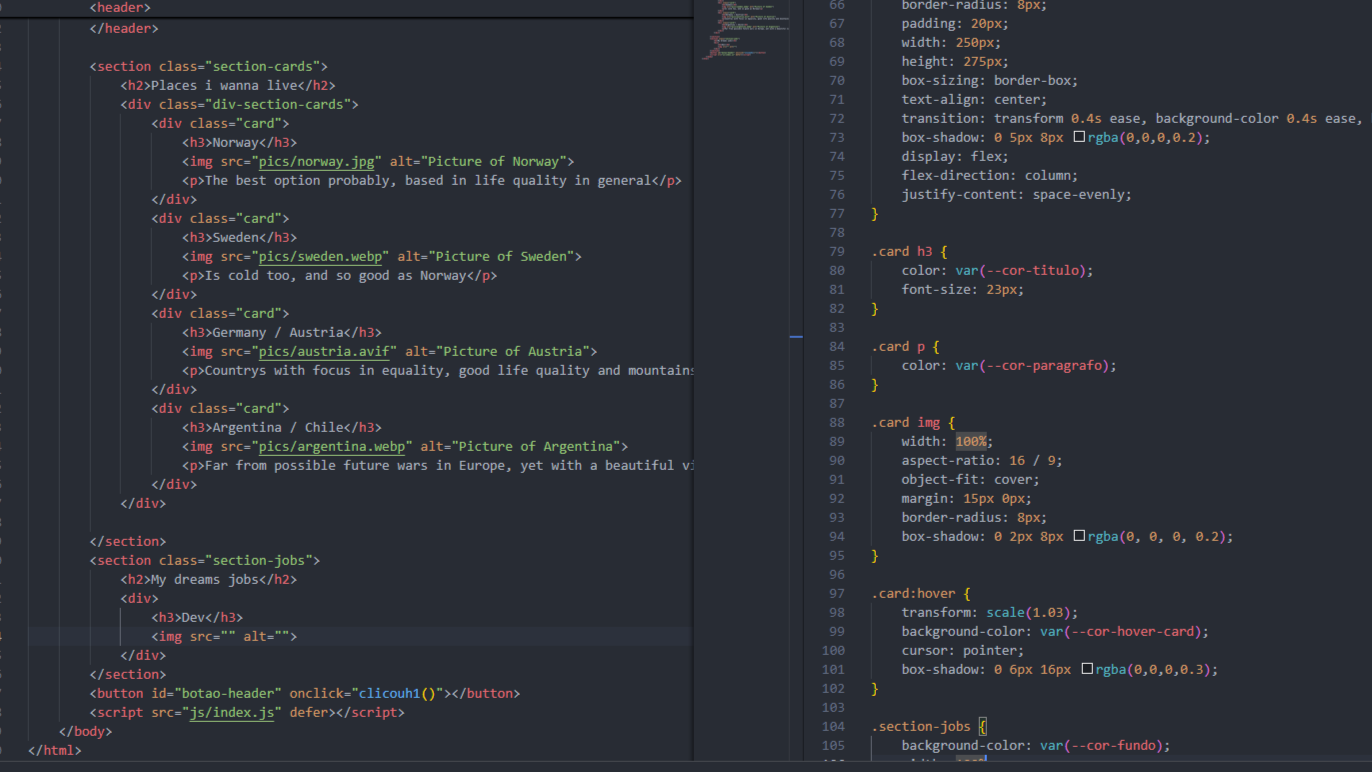Viewport: 1372px width, 772px height.
Task: Click the Places i wanna live heading text
Action: tap(224, 85)
